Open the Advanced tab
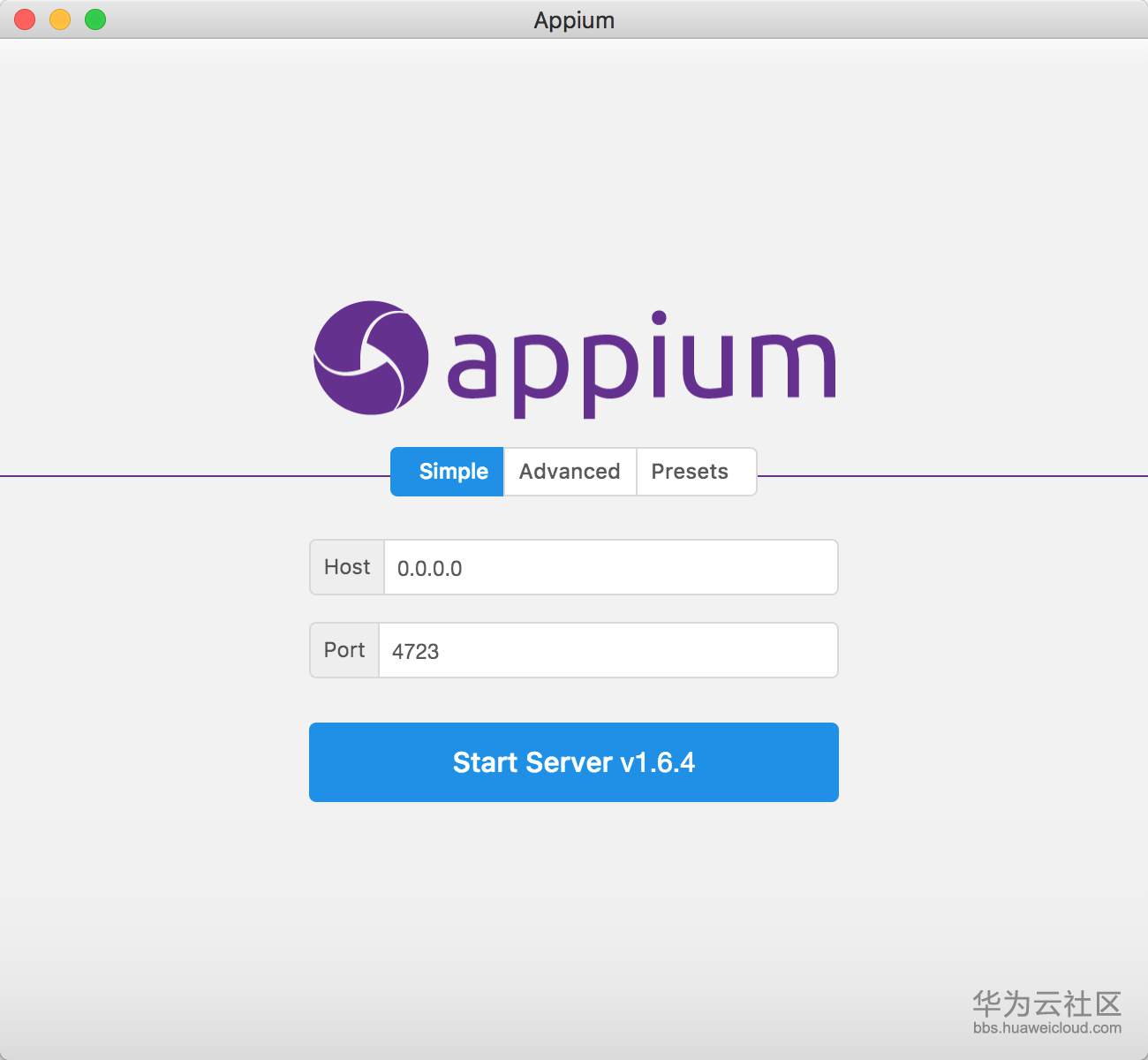Screen dimensions: 1148x1060 pos(570,472)
